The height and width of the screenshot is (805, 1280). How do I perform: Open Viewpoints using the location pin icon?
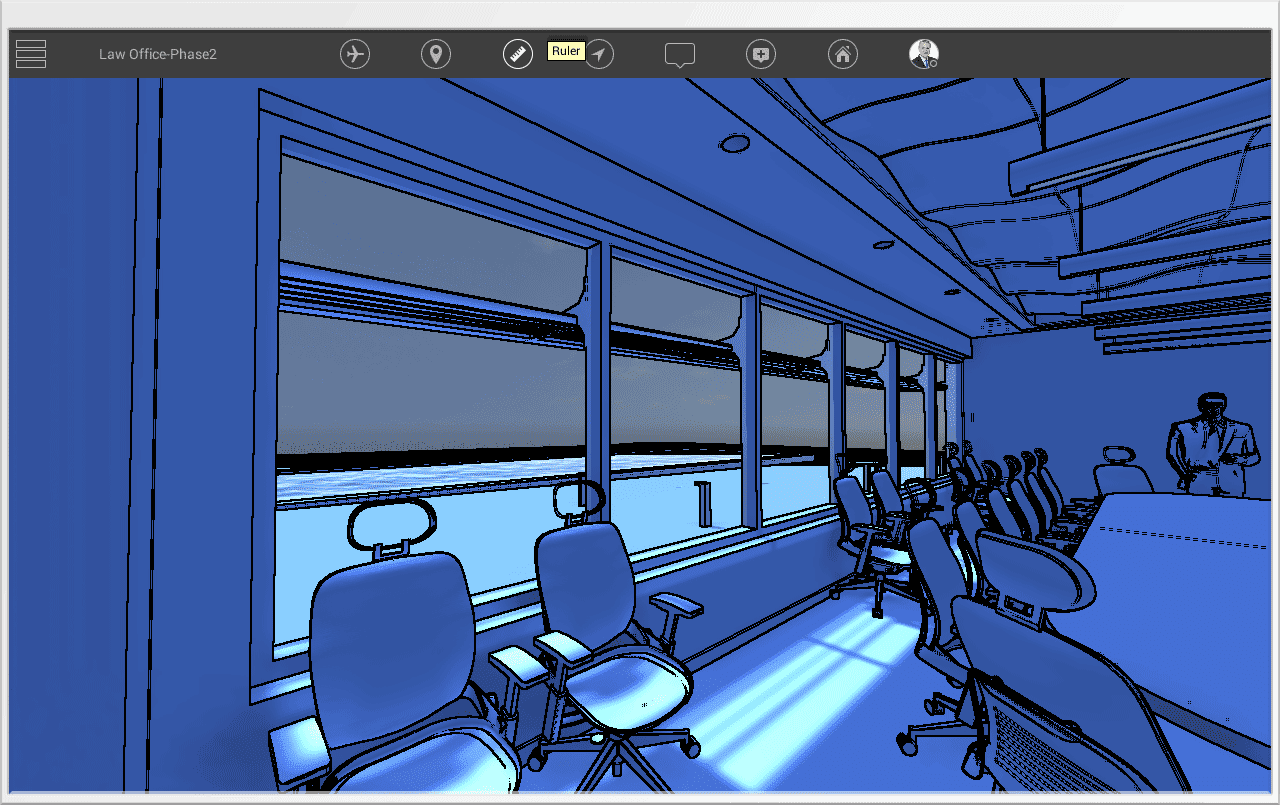coord(436,54)
